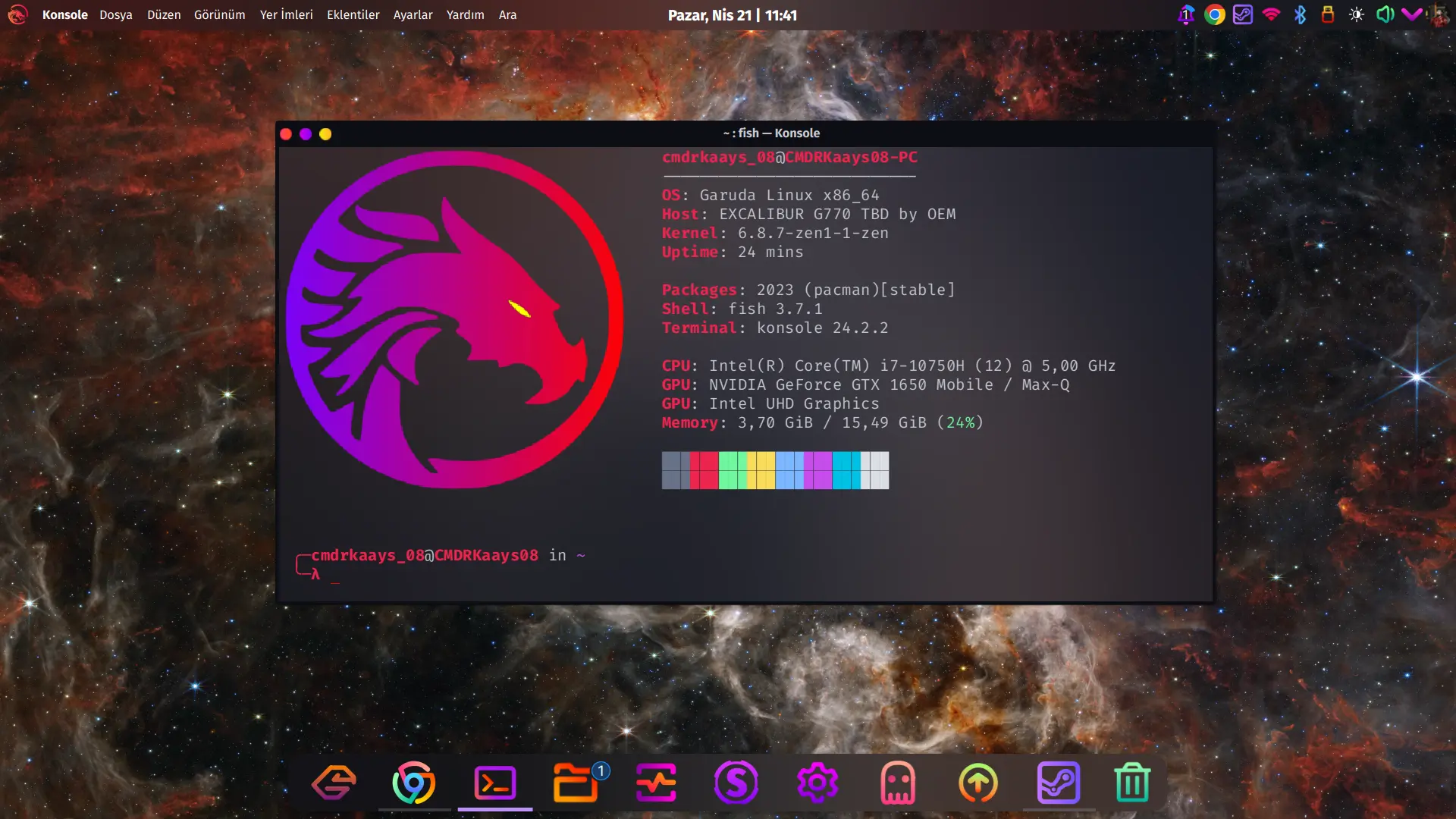Click the Terminal: konsole 24.2.2 line
Image resolution: width=1456 pixels, height=819 pixels.
[775, 328]
